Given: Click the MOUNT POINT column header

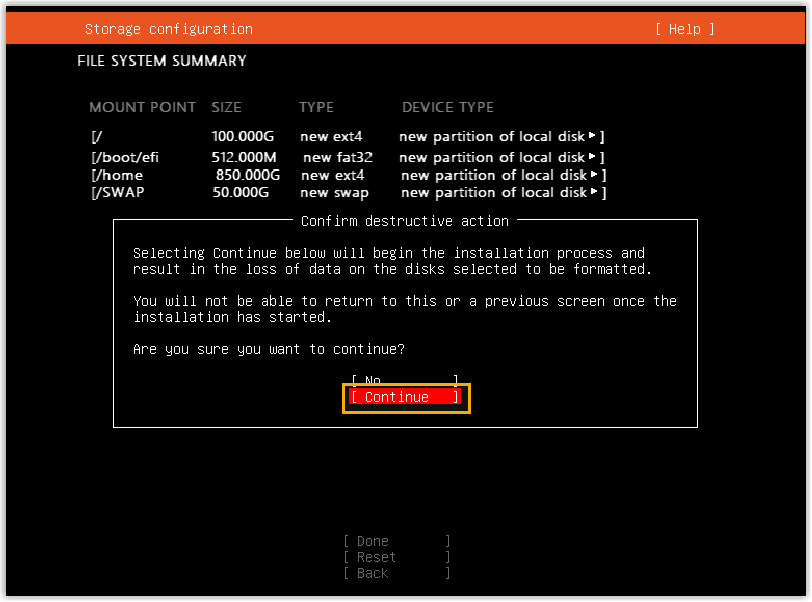Looking at the screenshot, I should (x=143, y=107).
